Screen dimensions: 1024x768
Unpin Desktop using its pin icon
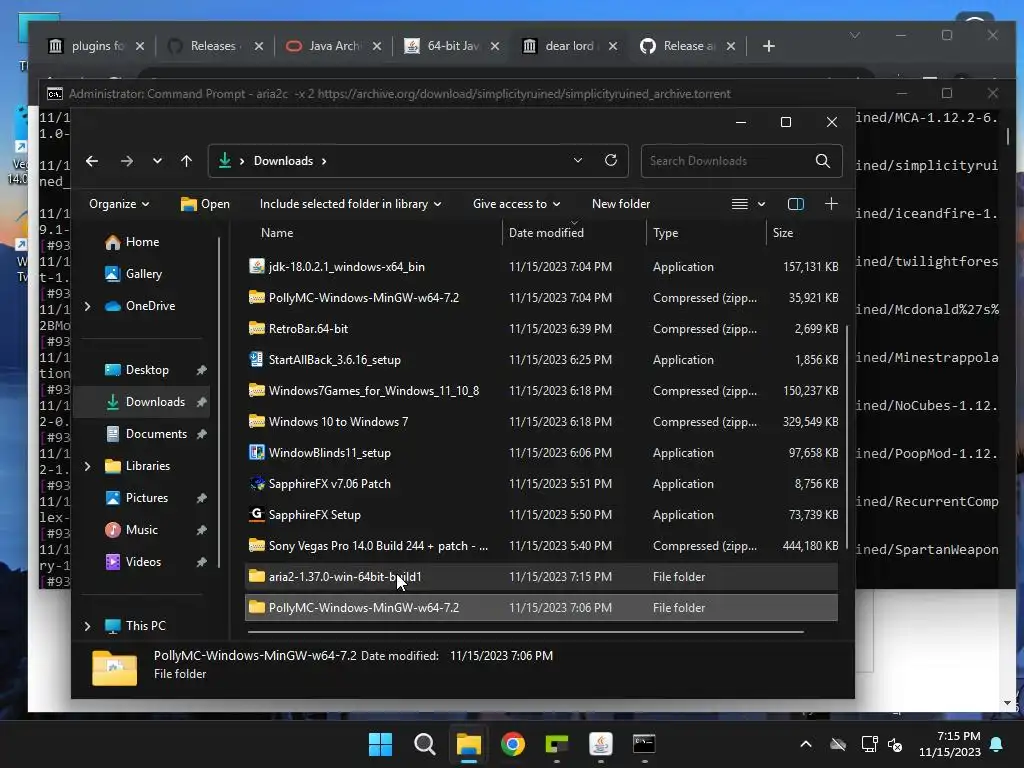point(201,370)
